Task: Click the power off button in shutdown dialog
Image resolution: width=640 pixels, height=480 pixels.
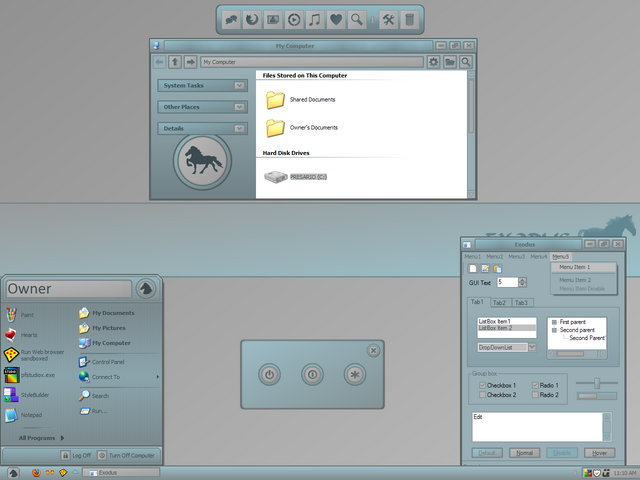Action: [x=269, y=374]
